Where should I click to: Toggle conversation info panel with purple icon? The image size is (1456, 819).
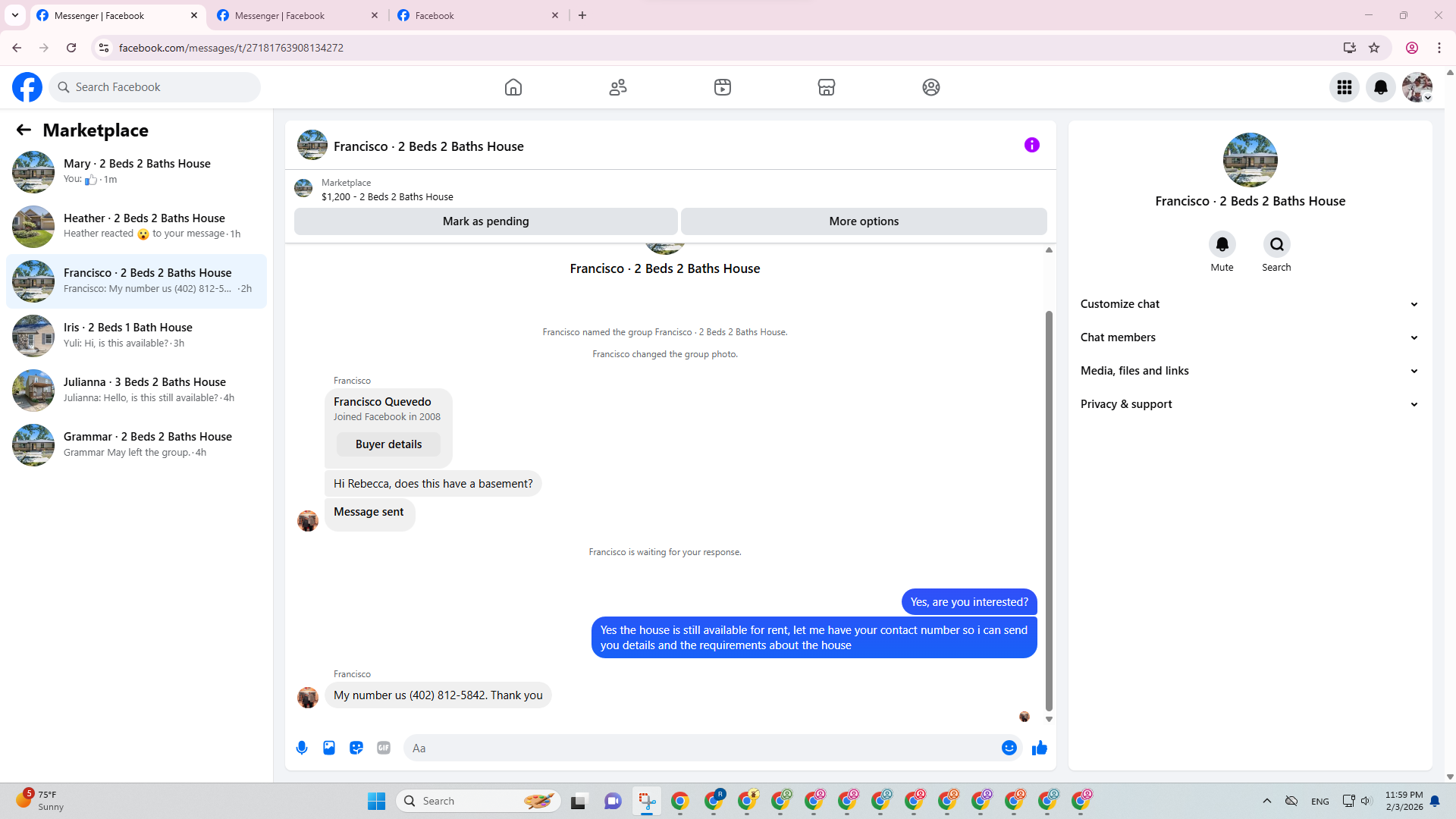pyautogui.click(x=1031, y=145)
